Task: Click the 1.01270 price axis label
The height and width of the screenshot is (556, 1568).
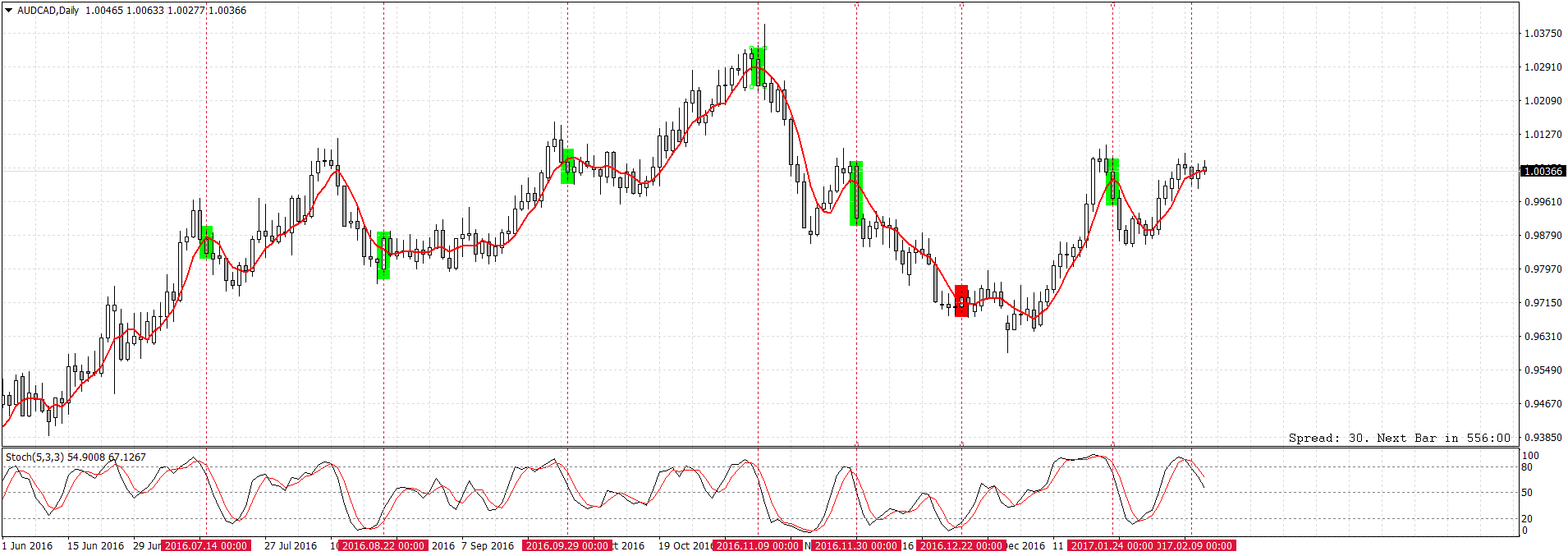Action: tap(1543, 135)
